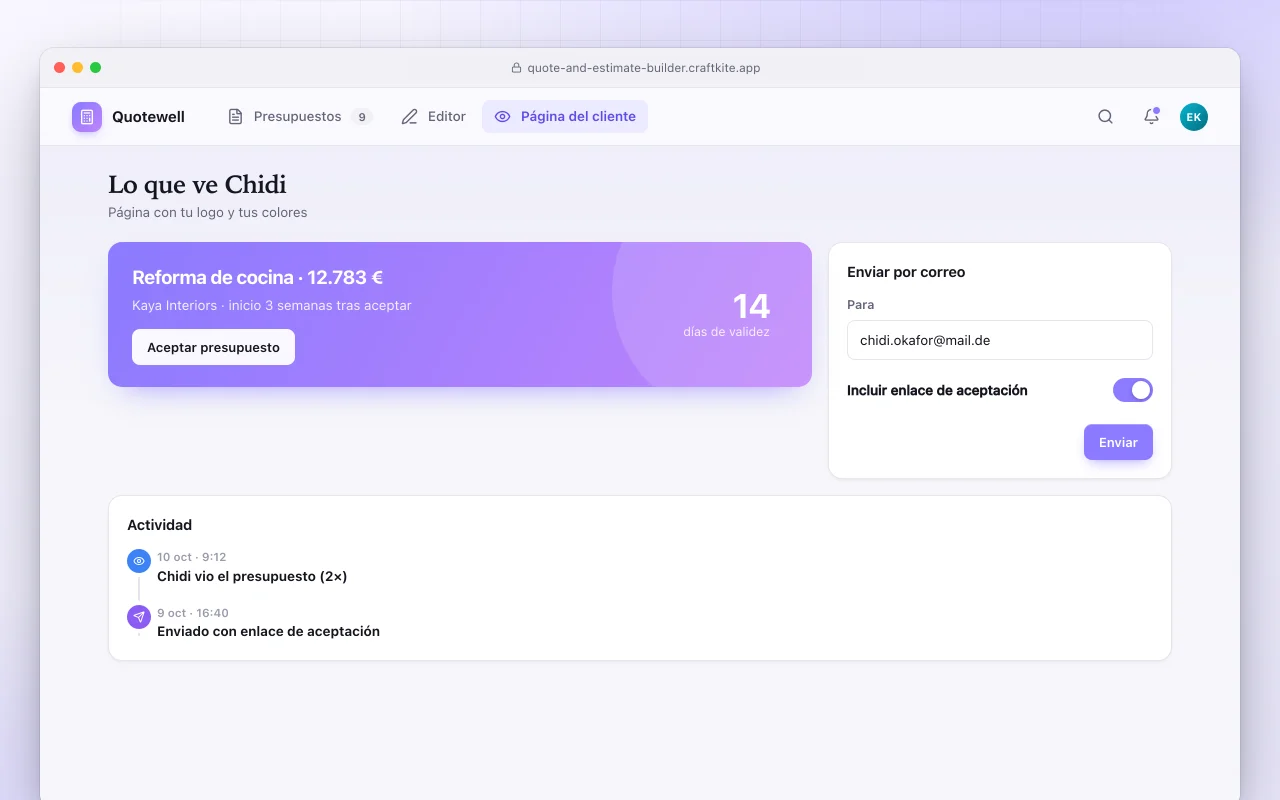Open the EK user avatar
The width and height of the screenshot is (1280, 800).
pyautogui.click(x=1194, y=117)
